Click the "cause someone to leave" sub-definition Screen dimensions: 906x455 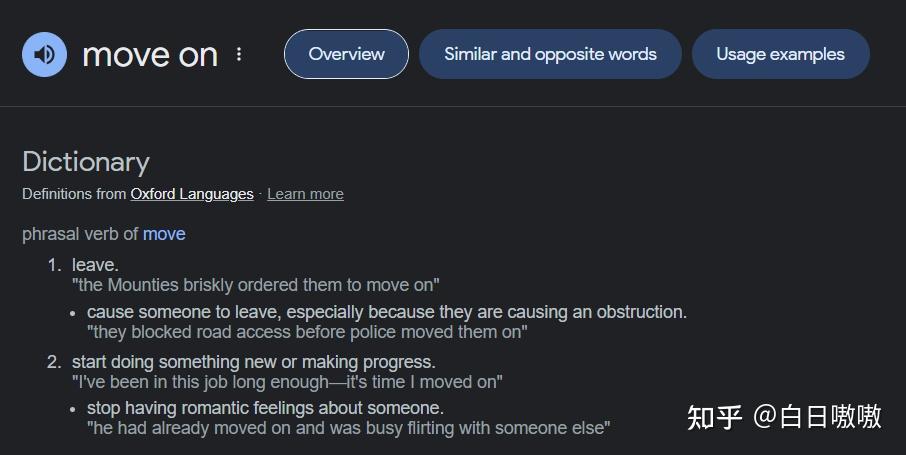[387, 312]
